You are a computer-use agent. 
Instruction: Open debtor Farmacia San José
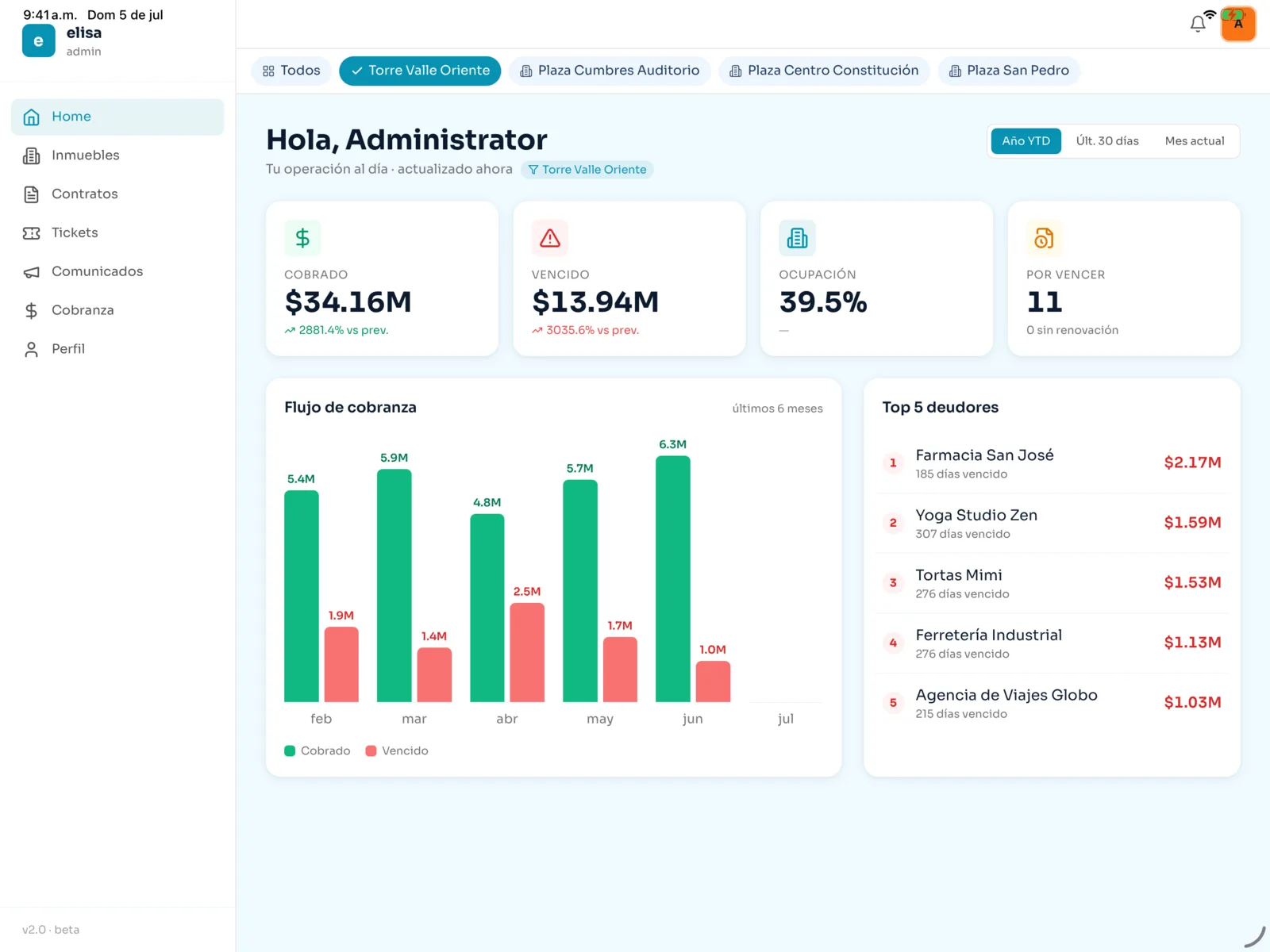1052,463
